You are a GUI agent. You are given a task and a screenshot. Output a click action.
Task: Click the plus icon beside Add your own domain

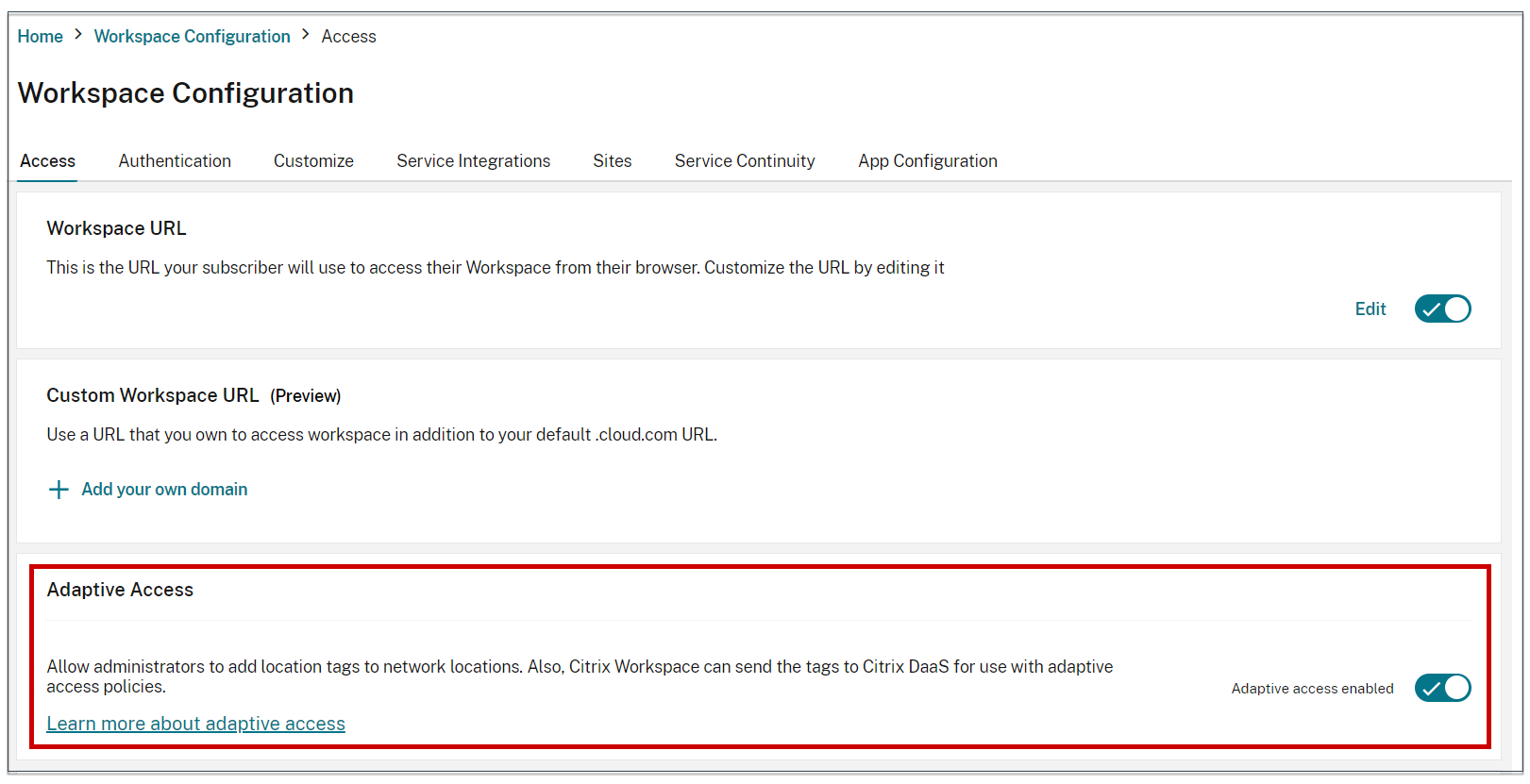coord(59,490)
